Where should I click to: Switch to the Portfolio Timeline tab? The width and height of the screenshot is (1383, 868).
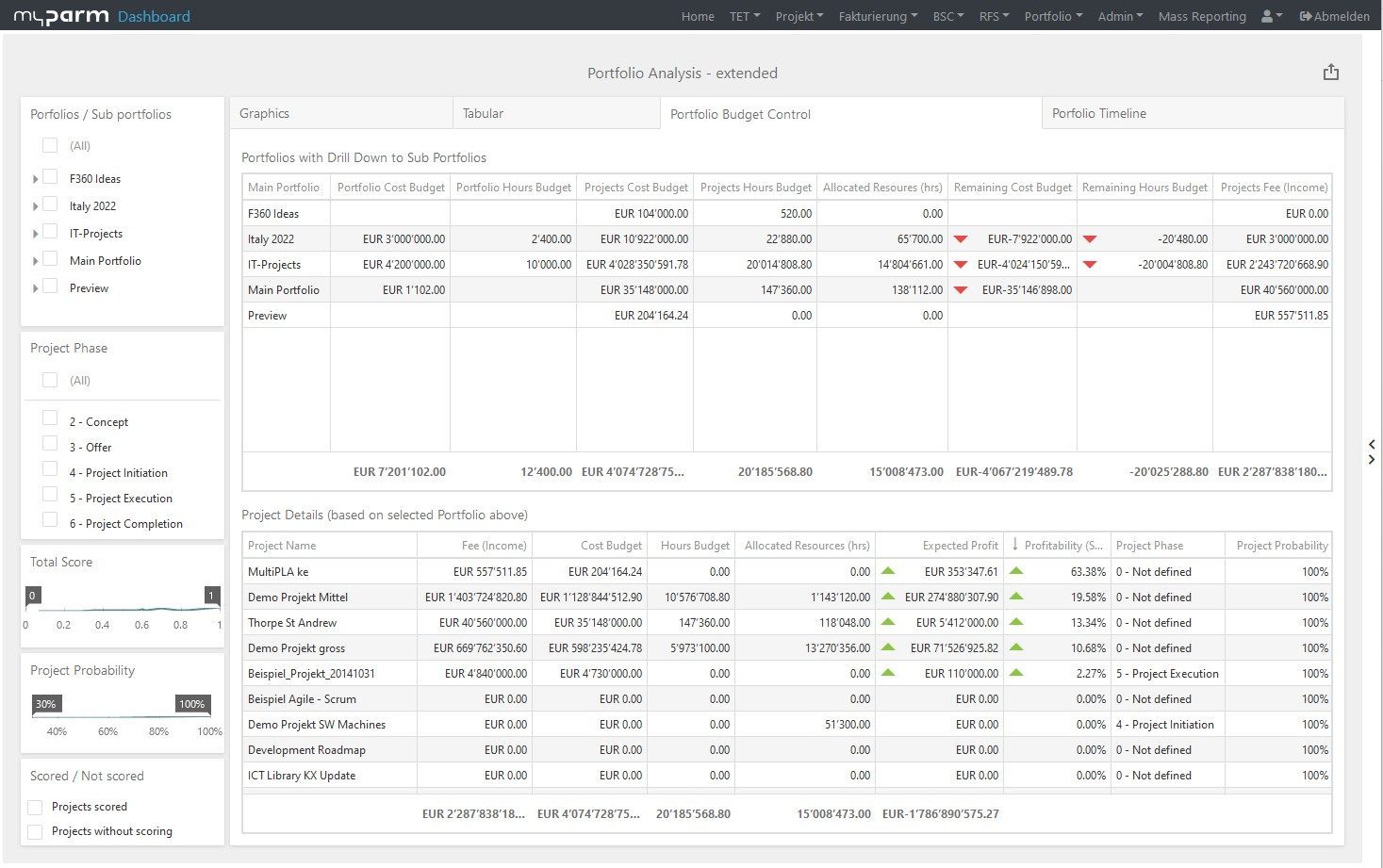coord(1098,113)
